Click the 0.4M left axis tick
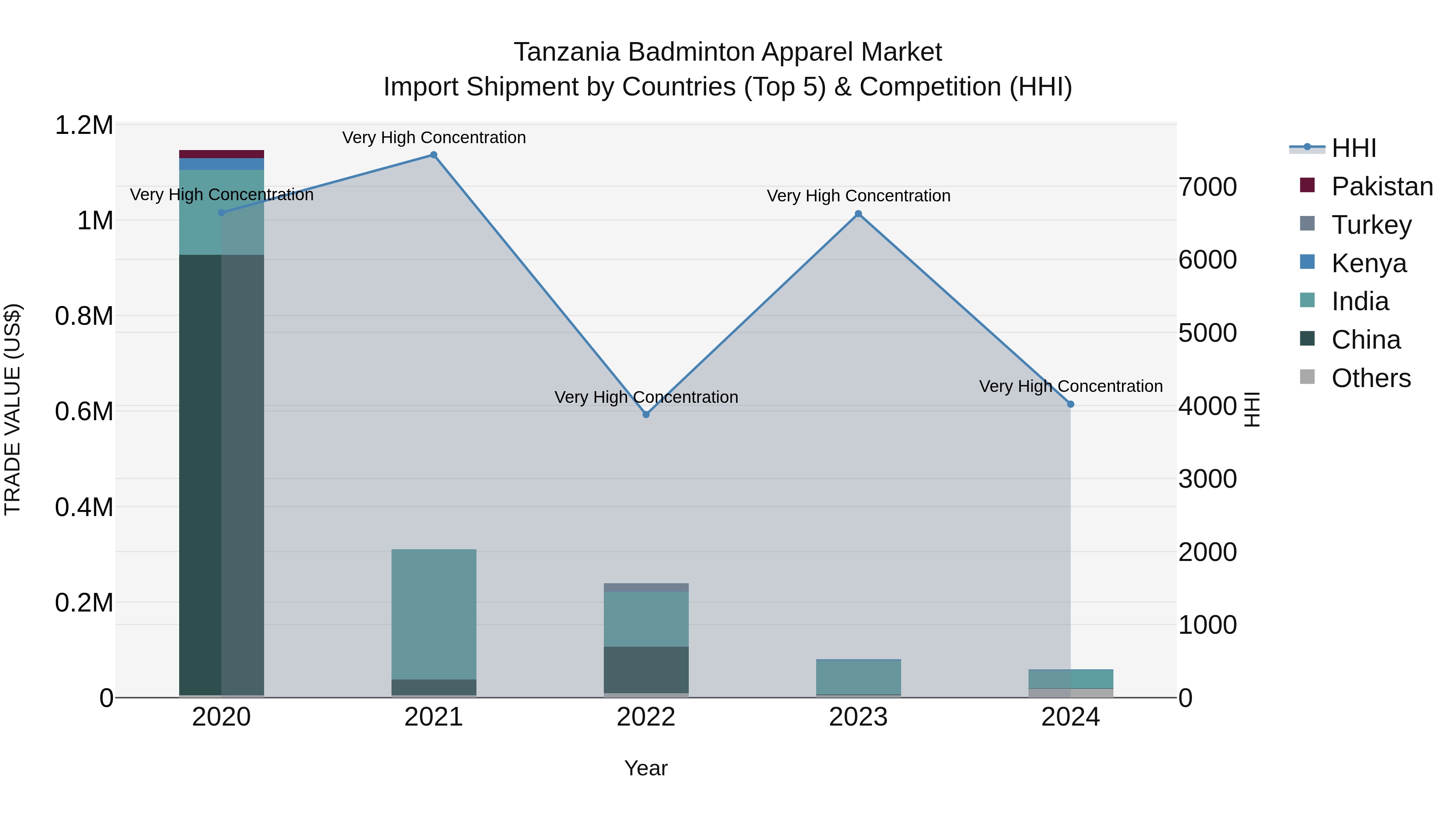This screenshot has width=1456, height=819. click(84, 508)
